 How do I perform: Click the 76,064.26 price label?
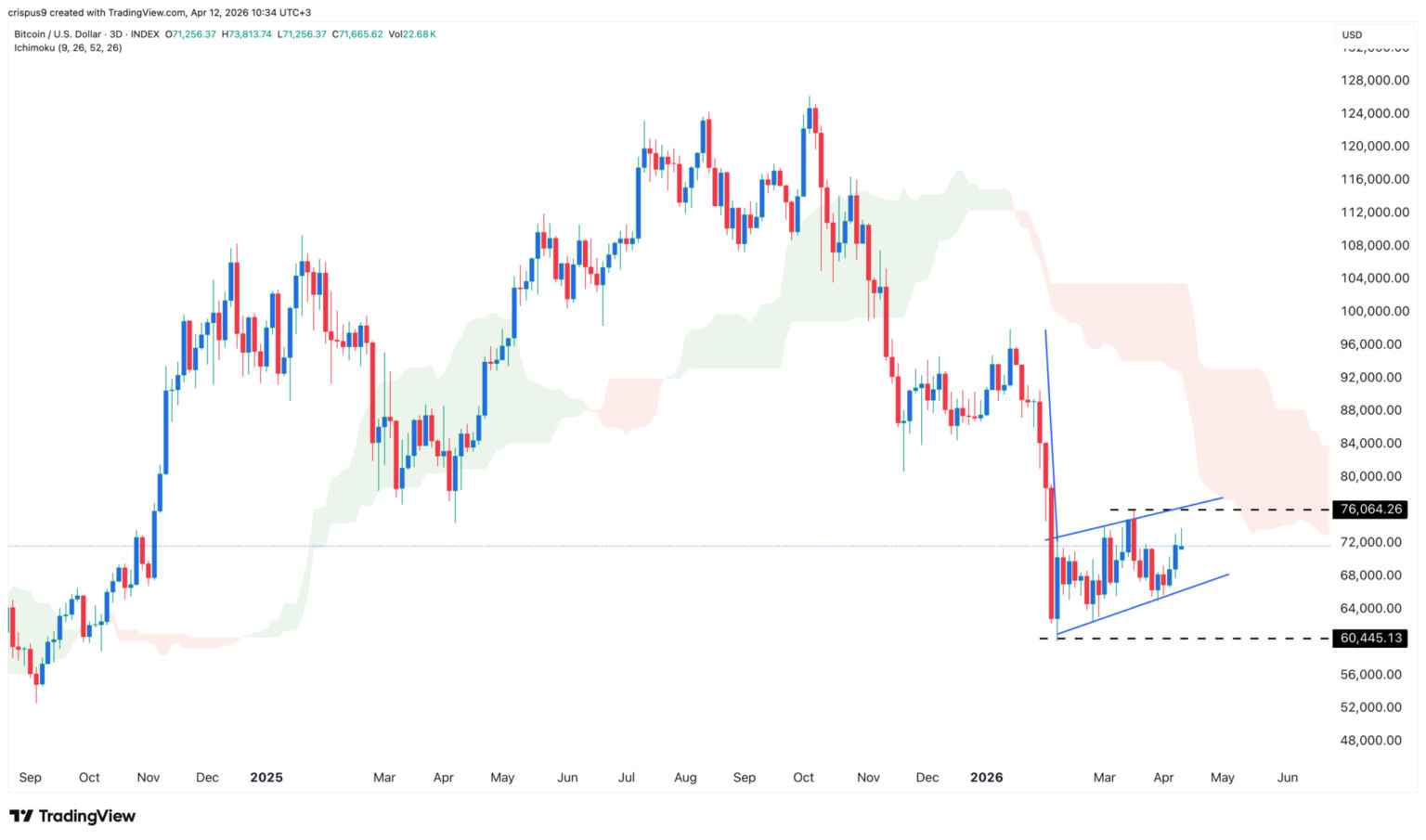click(x=1369, y=510)
